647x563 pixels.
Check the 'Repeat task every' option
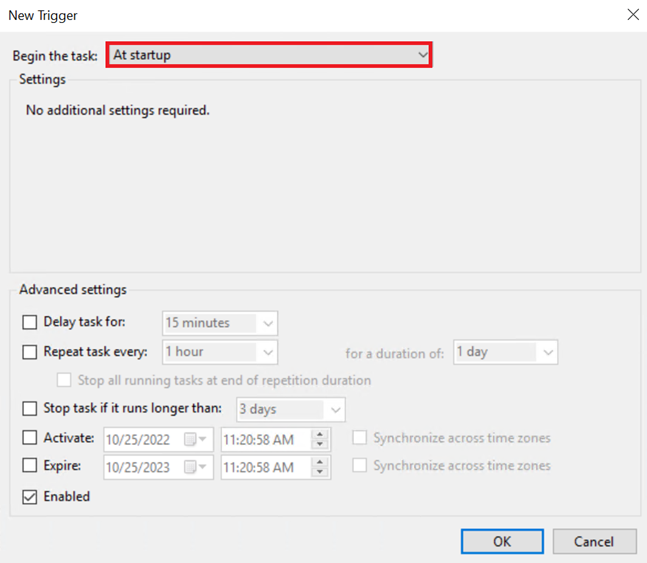pyautogui.click(x=30, y=352)
